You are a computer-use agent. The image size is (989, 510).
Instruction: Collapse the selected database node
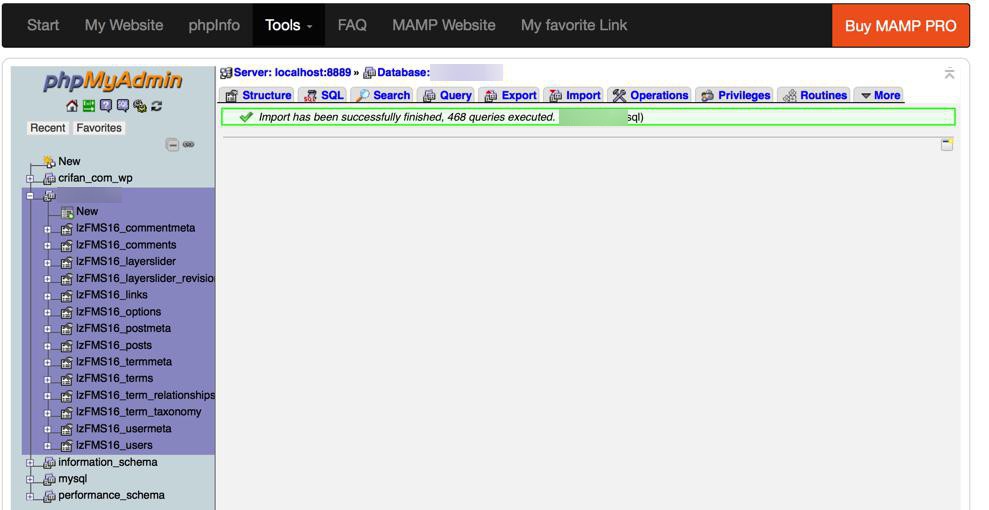(x=30, y=196)
